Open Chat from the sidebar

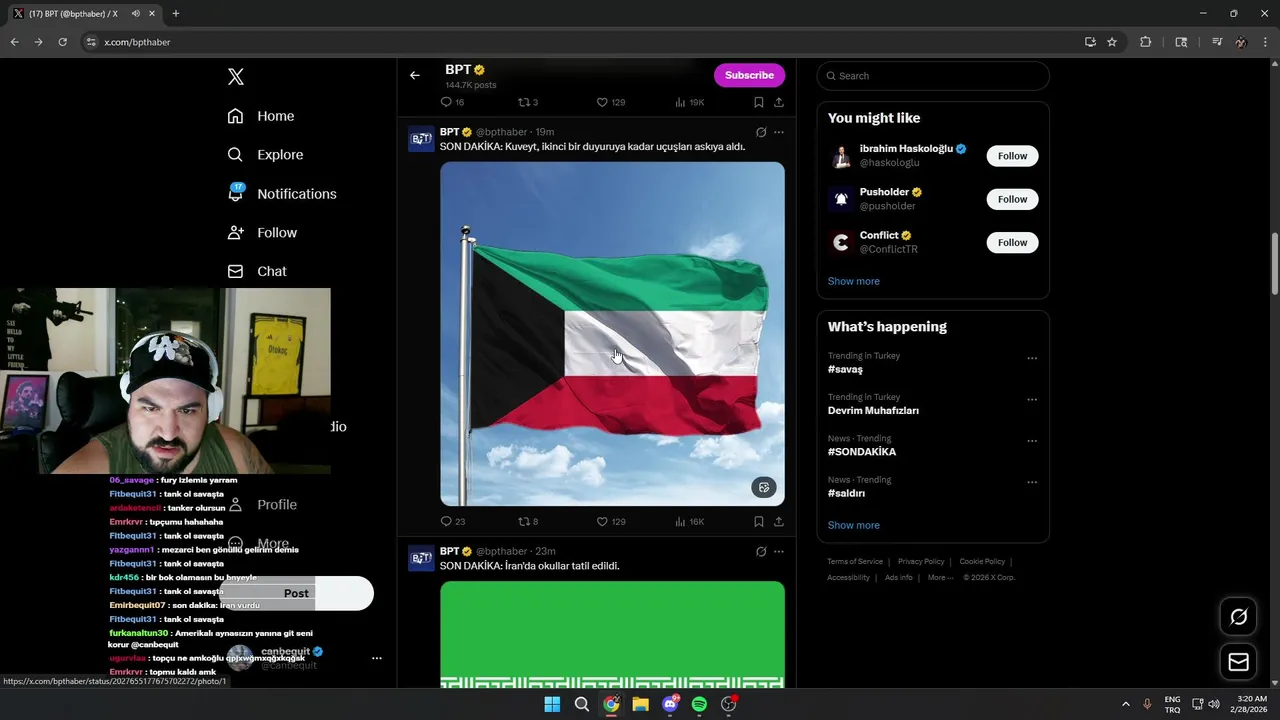click(257, 271)
